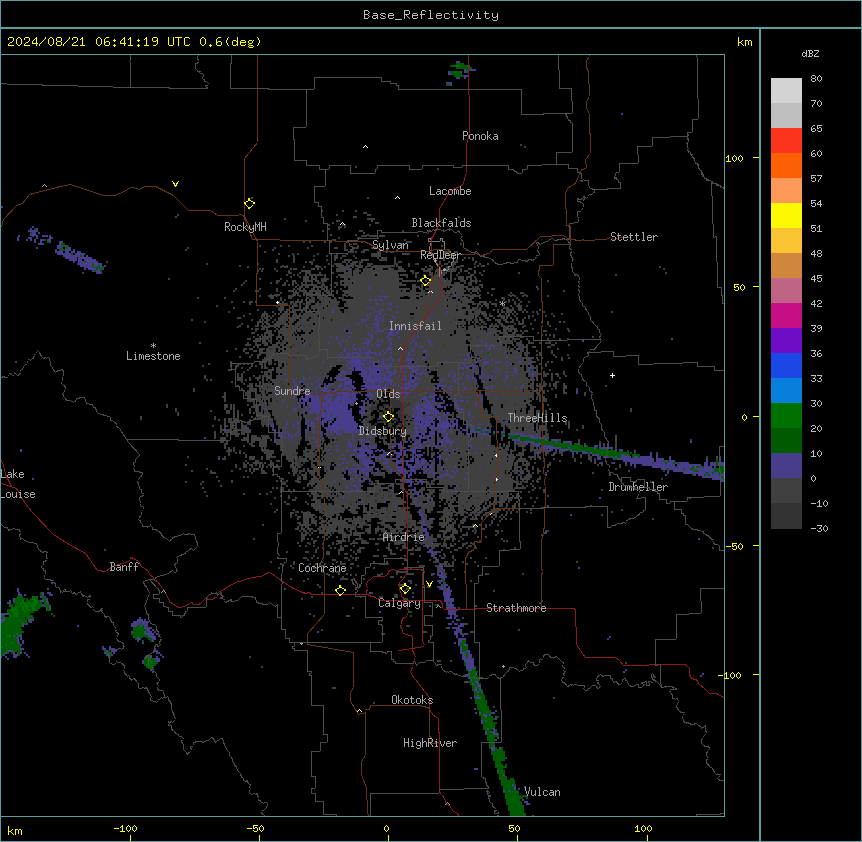This screenshot has height=842, width=862.
Task: Pick the green 30-20 dBZ legend swatch
Action: pos(786,416)
